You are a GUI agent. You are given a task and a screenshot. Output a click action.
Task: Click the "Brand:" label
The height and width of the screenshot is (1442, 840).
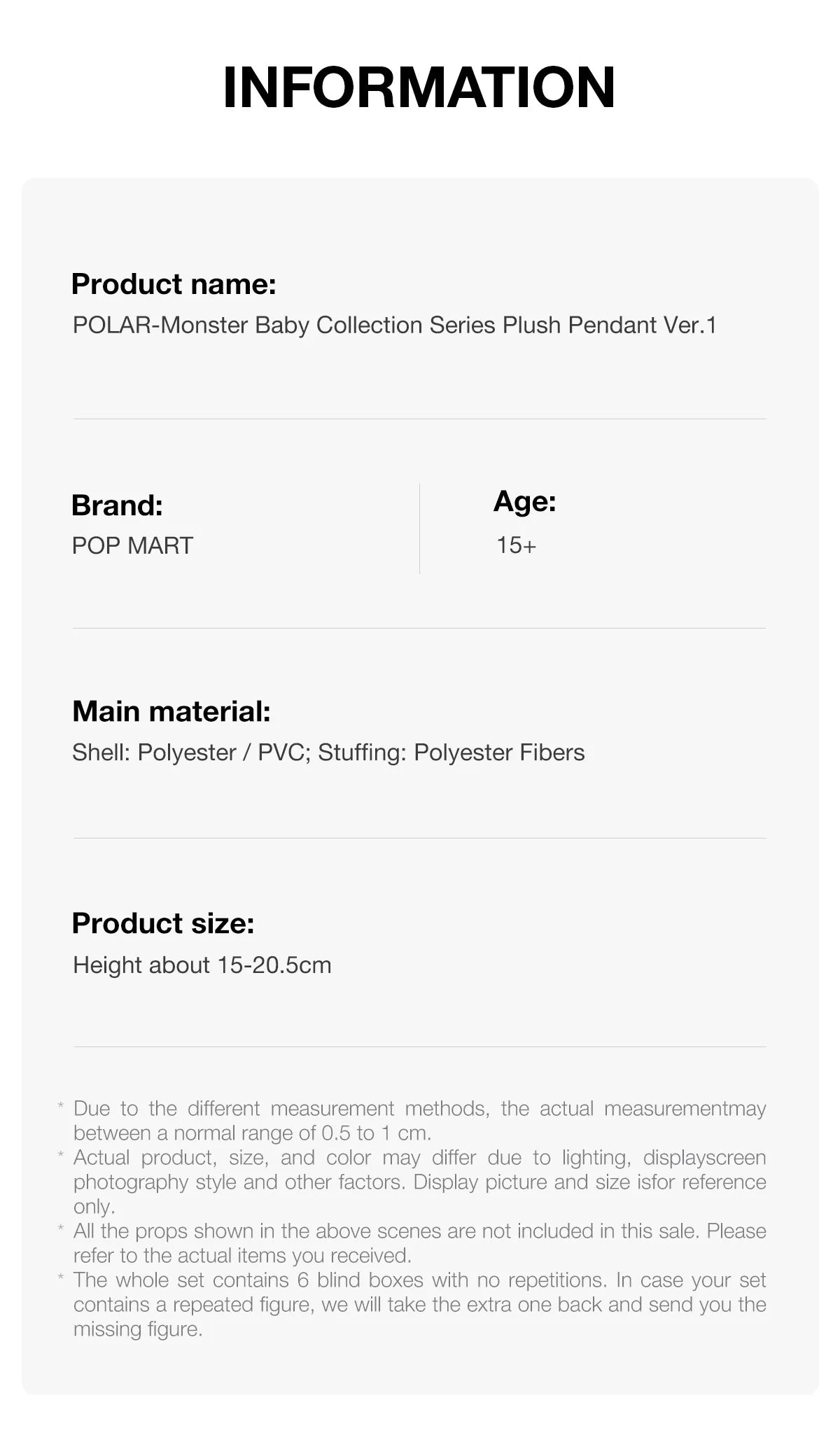pos(117,505)
